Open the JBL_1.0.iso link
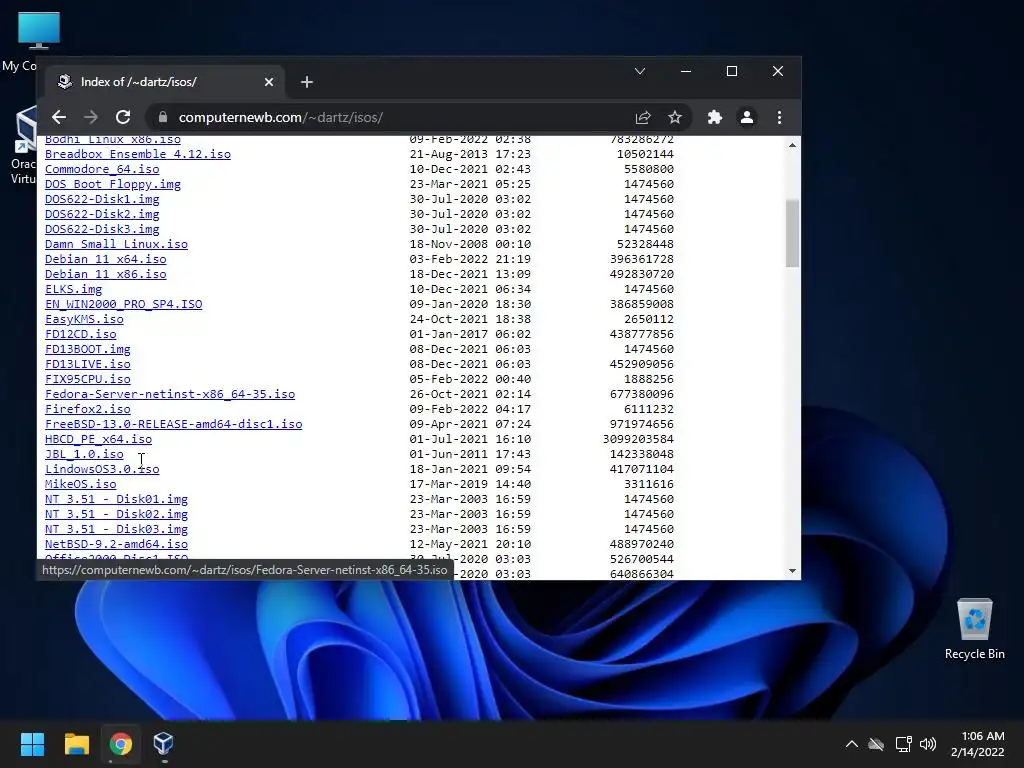 tap(84, 455)
